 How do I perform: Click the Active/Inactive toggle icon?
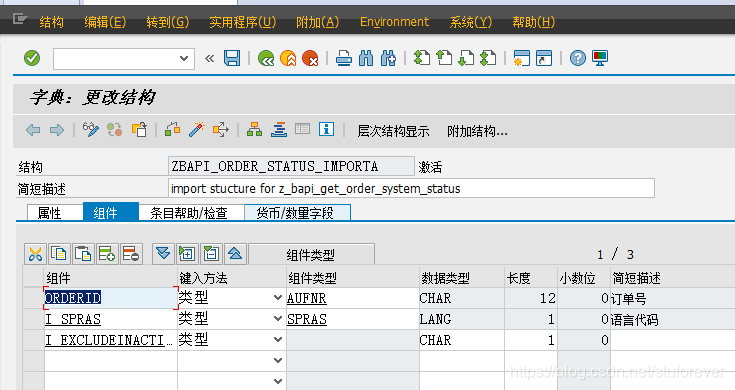114,129
